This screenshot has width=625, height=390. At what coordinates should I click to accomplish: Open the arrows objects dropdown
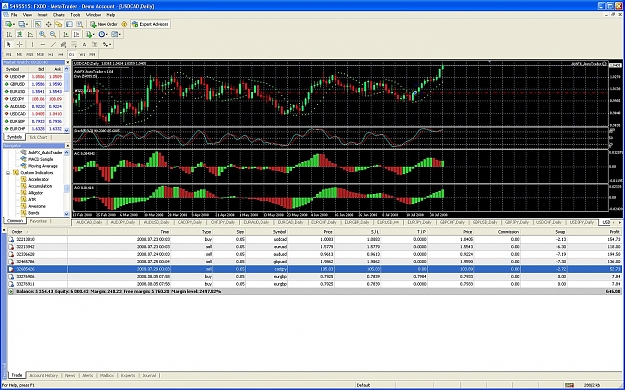pyautogui.click(x=106, y=44)
